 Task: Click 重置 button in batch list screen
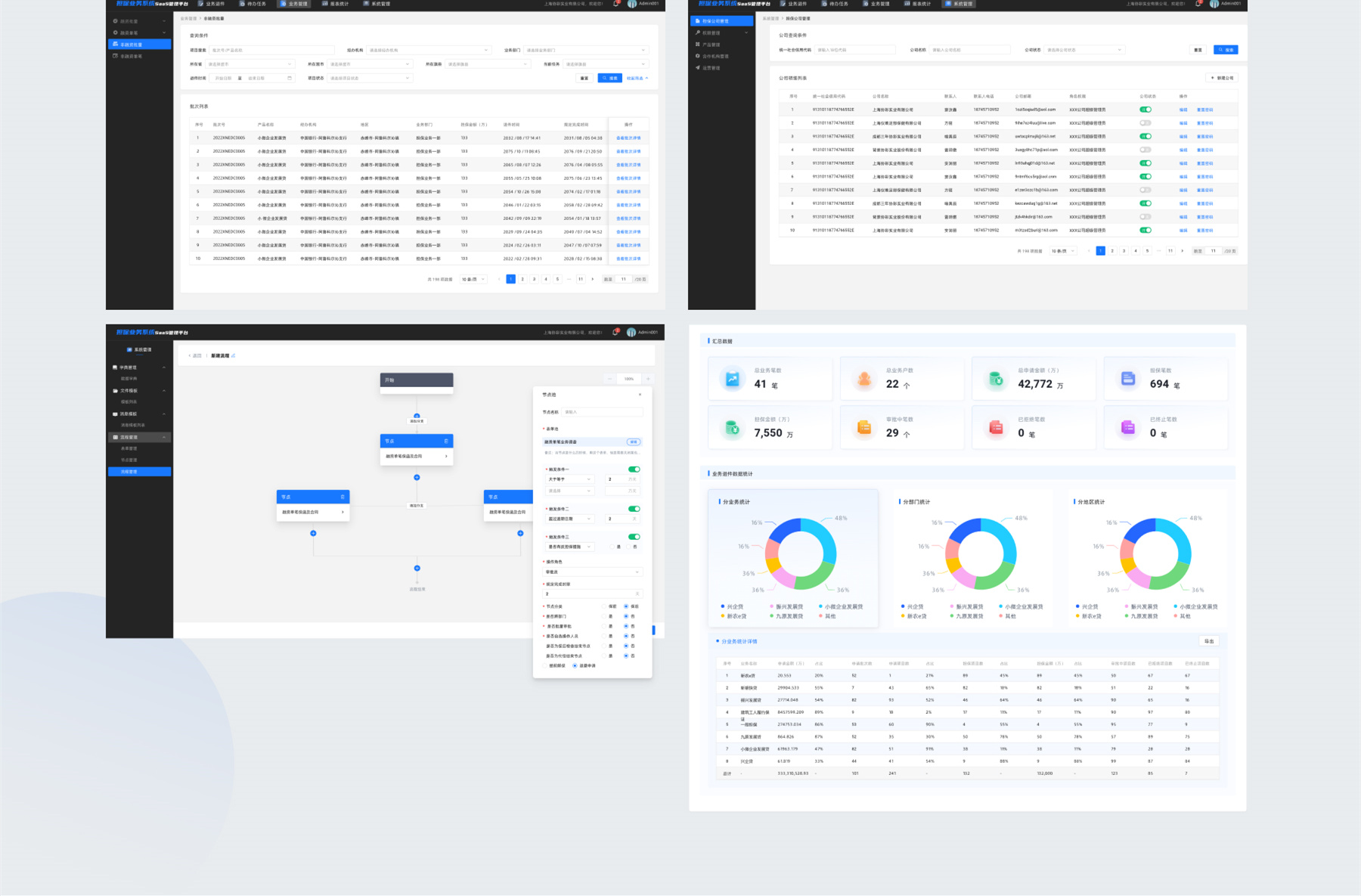(x=584, y=78)
